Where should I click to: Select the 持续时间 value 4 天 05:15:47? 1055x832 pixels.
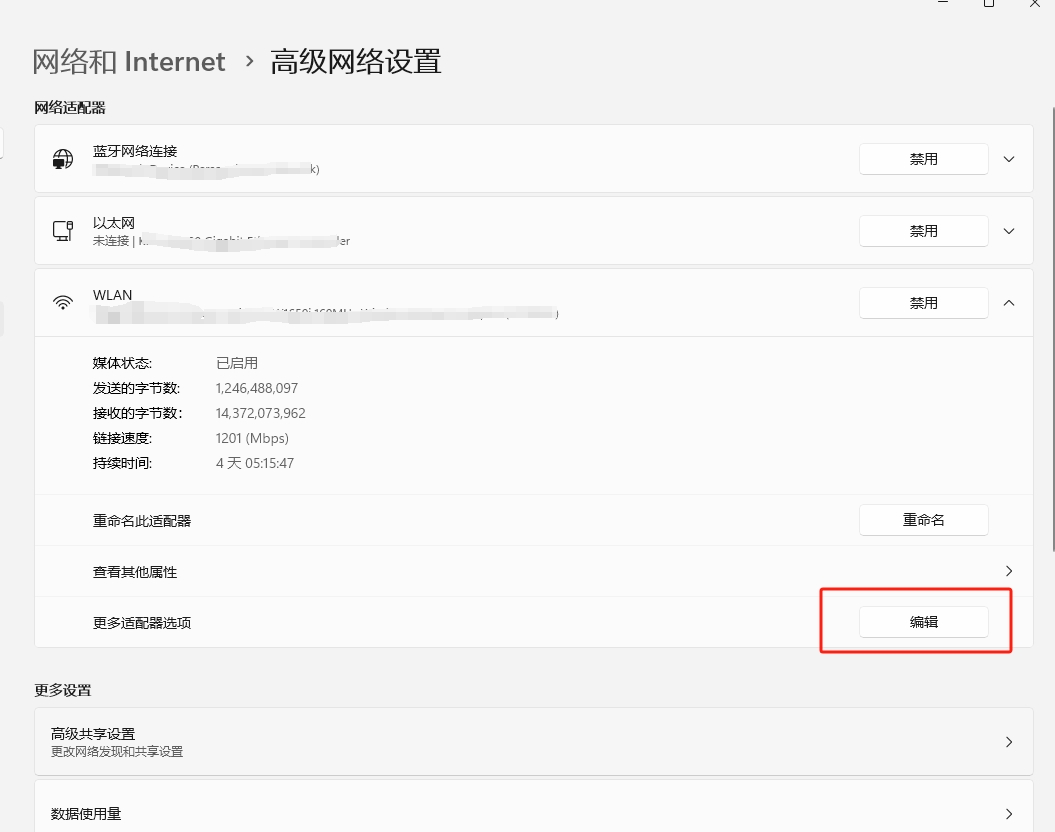(x=255, y=463)
